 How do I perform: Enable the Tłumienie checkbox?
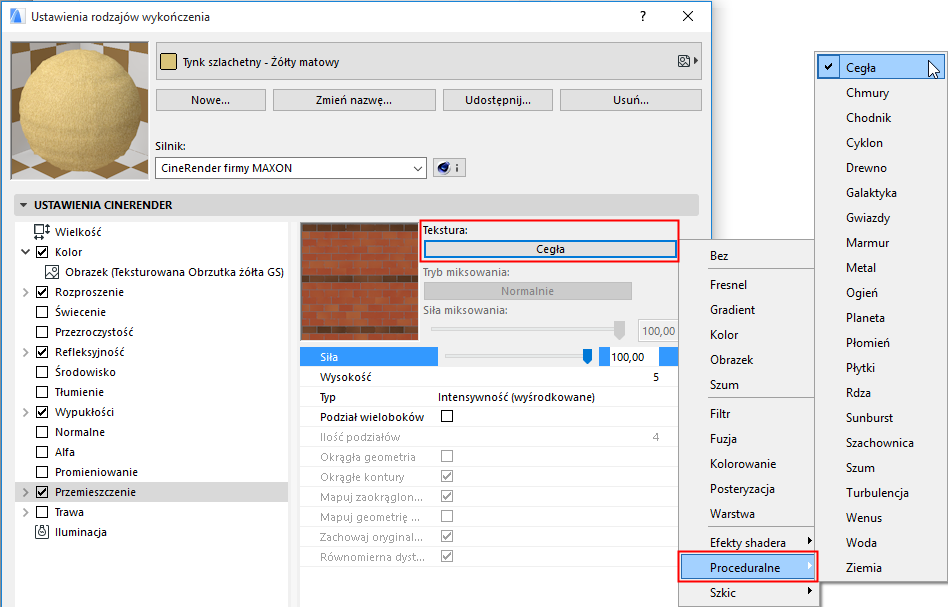coord(42,392)
